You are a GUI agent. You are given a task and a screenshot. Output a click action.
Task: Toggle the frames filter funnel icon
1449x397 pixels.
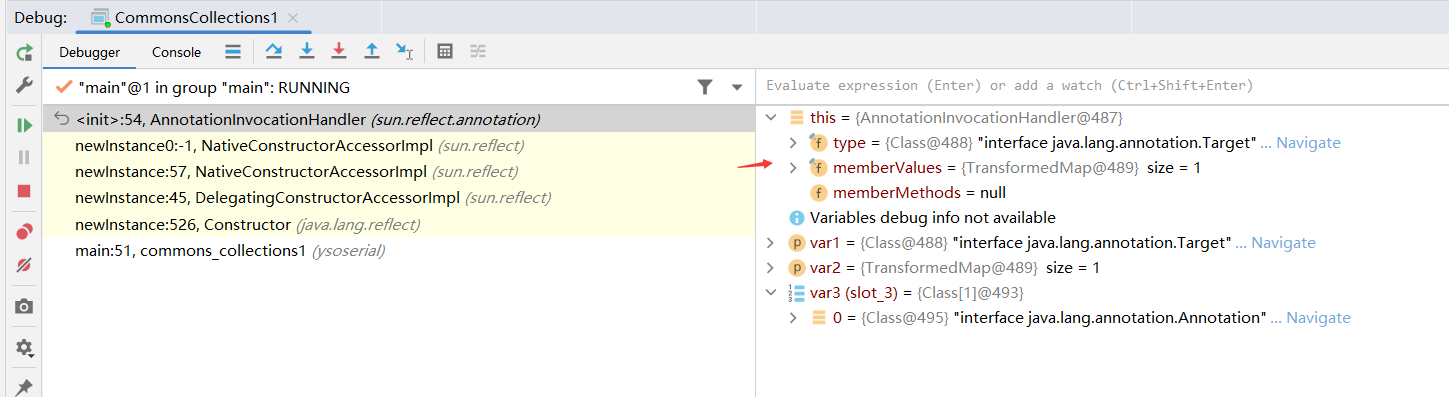point(705,87)
